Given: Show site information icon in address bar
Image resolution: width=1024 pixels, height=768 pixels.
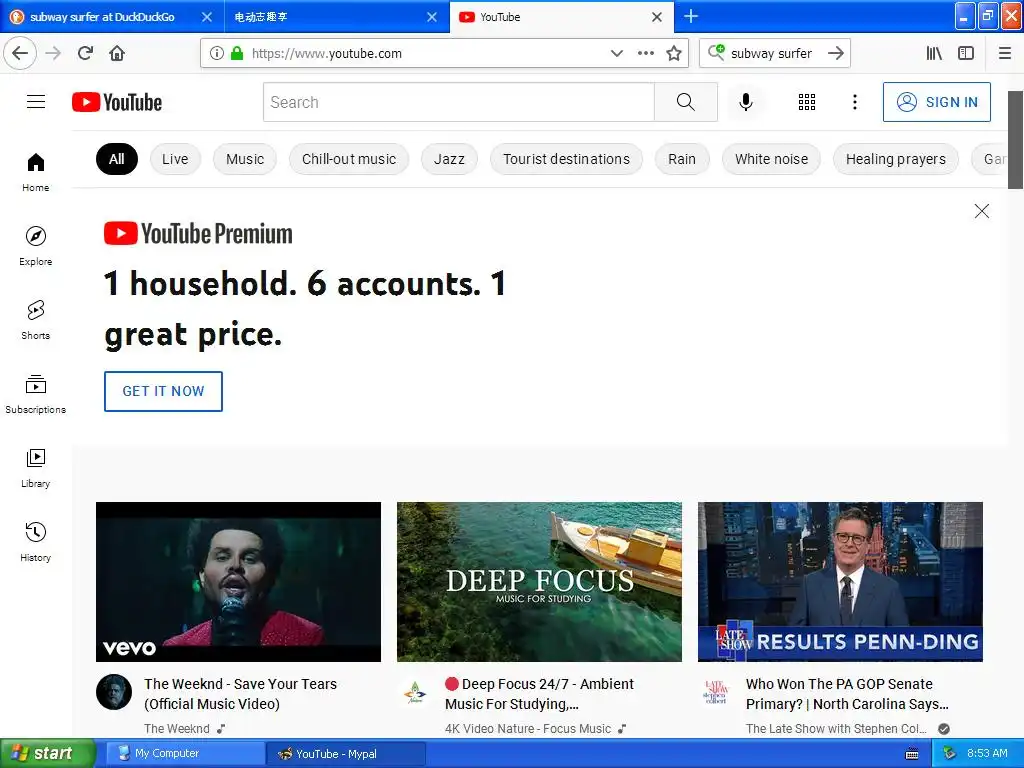Looking at the screenshot, I should tap(217, 54).
